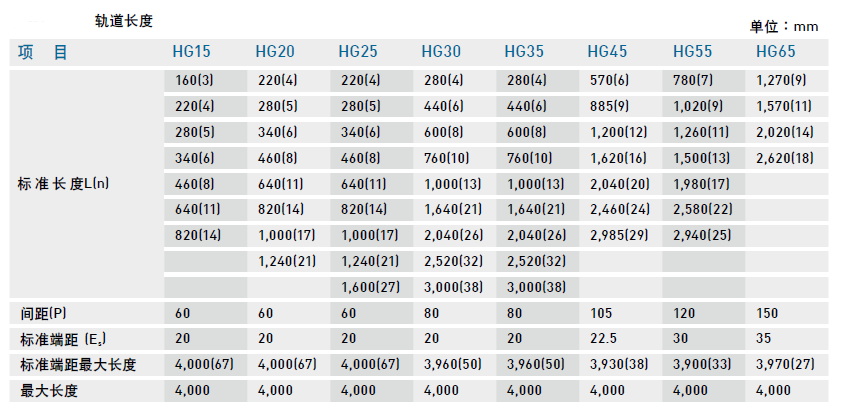842x410 pixels.
Task: Select the 标准长度L(n) row label
Action: coord(64,183)
